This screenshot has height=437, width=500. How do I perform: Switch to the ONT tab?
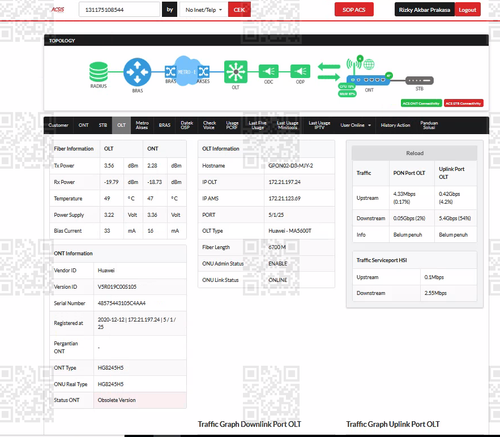(x=84, y=125)
